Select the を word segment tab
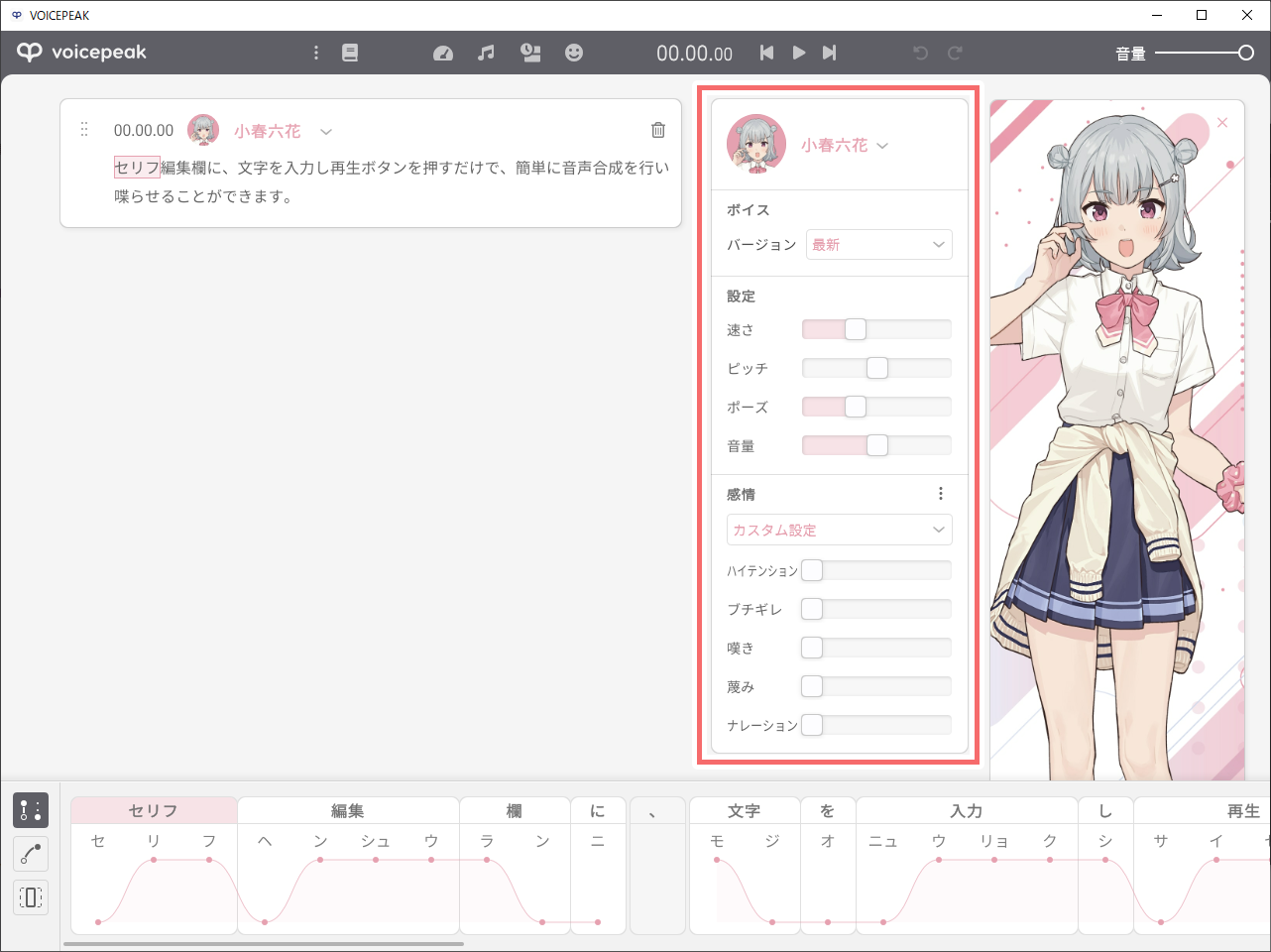Image resolution: width=1271 pixels, height=952 pixels. coord(828,810)
